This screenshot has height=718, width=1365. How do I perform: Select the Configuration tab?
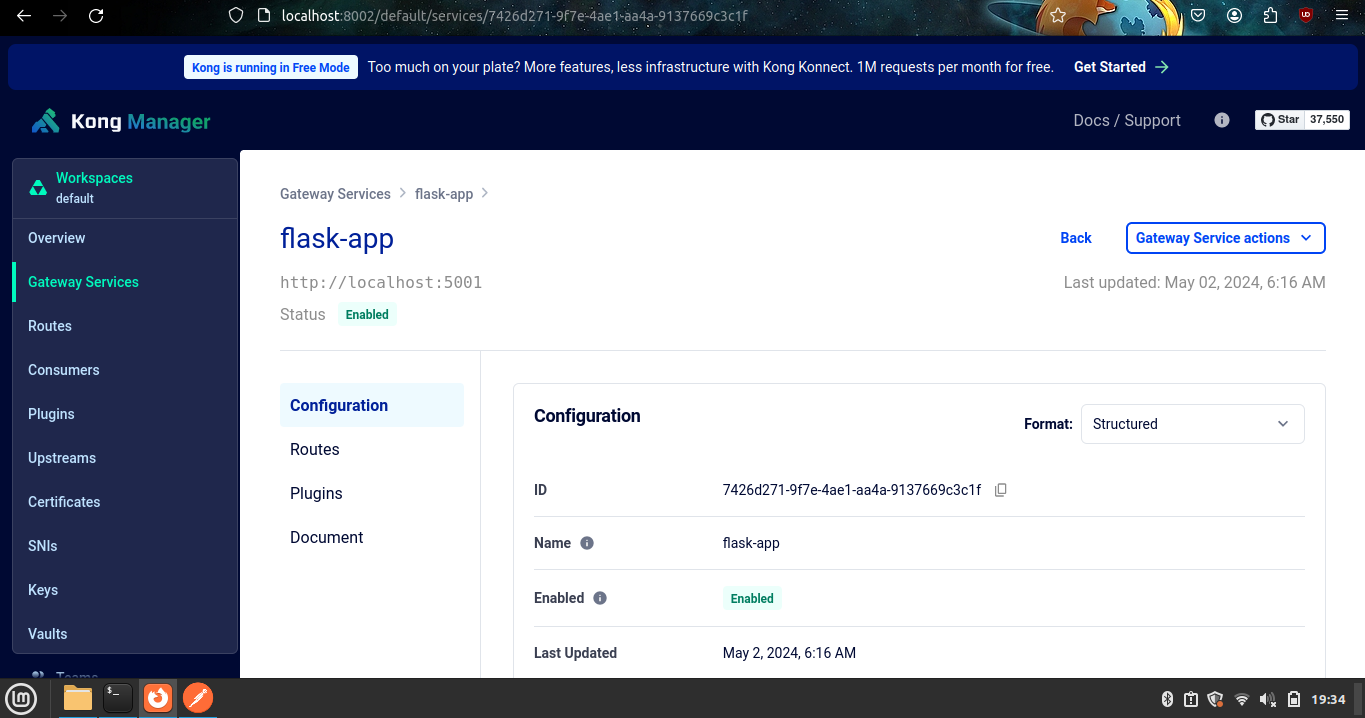(x=372, y=405)
